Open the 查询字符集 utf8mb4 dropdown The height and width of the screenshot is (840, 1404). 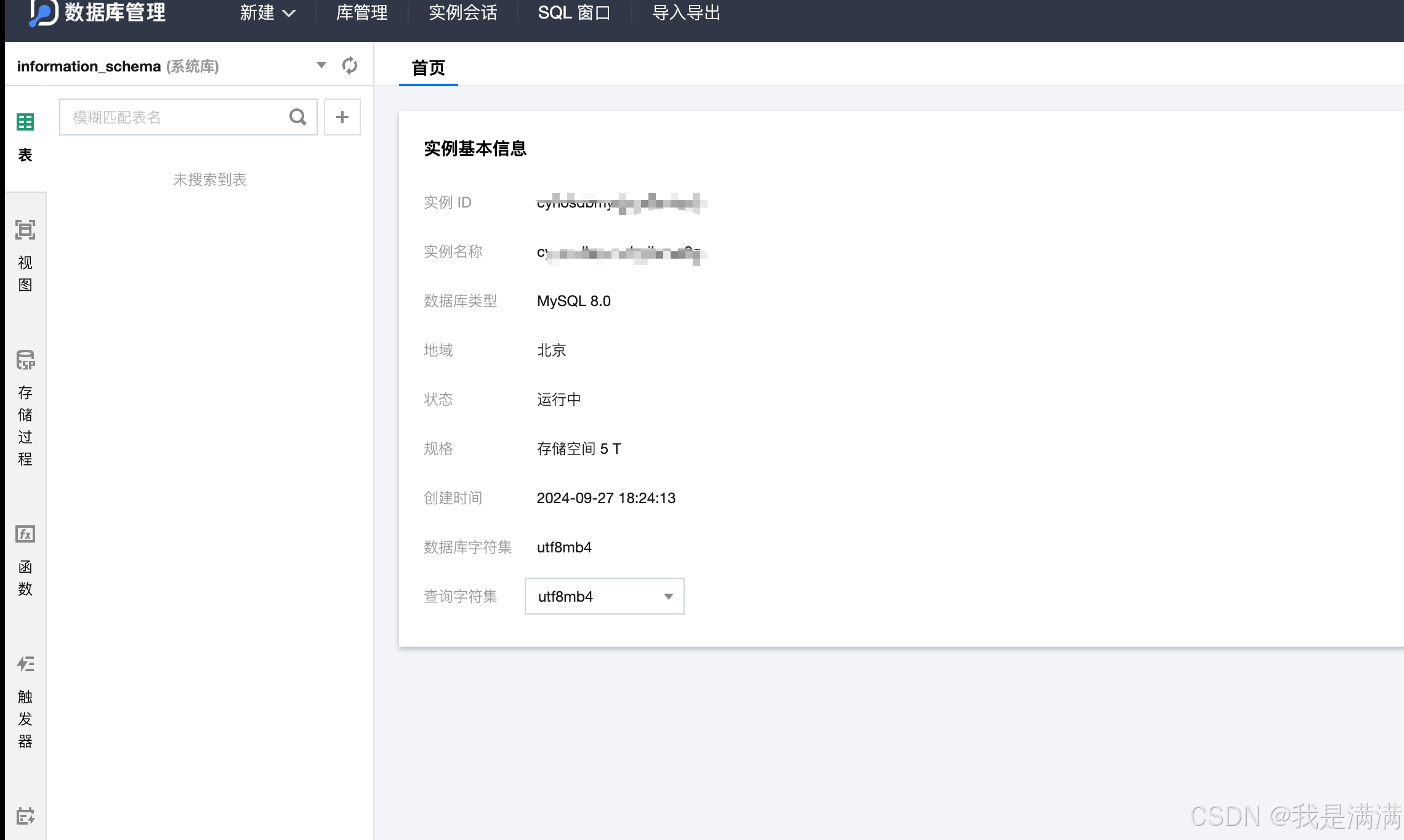604,596
